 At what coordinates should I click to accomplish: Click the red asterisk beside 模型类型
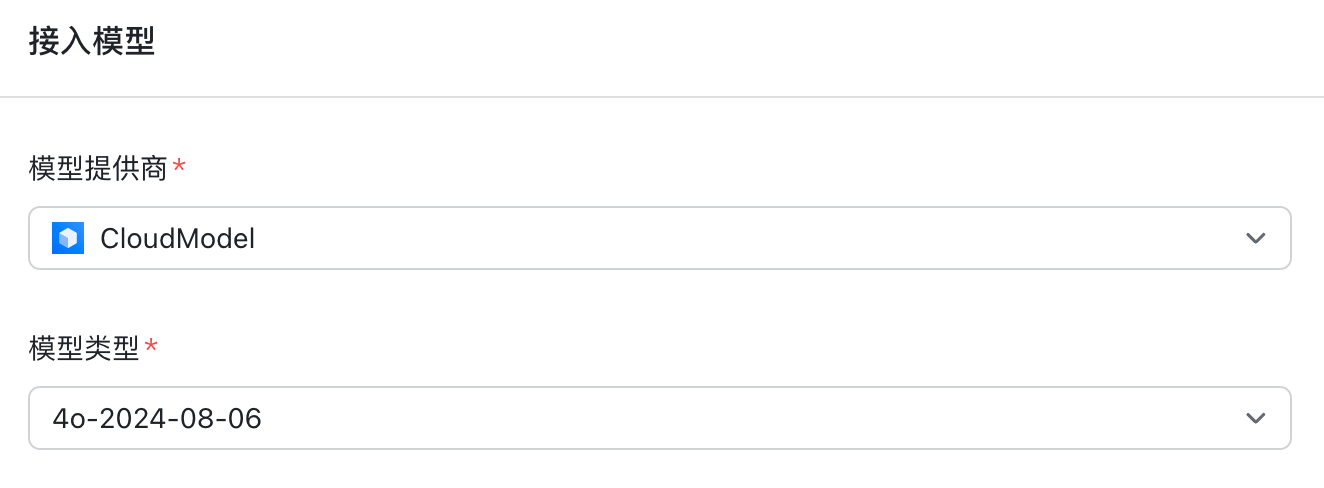(151, 345)
